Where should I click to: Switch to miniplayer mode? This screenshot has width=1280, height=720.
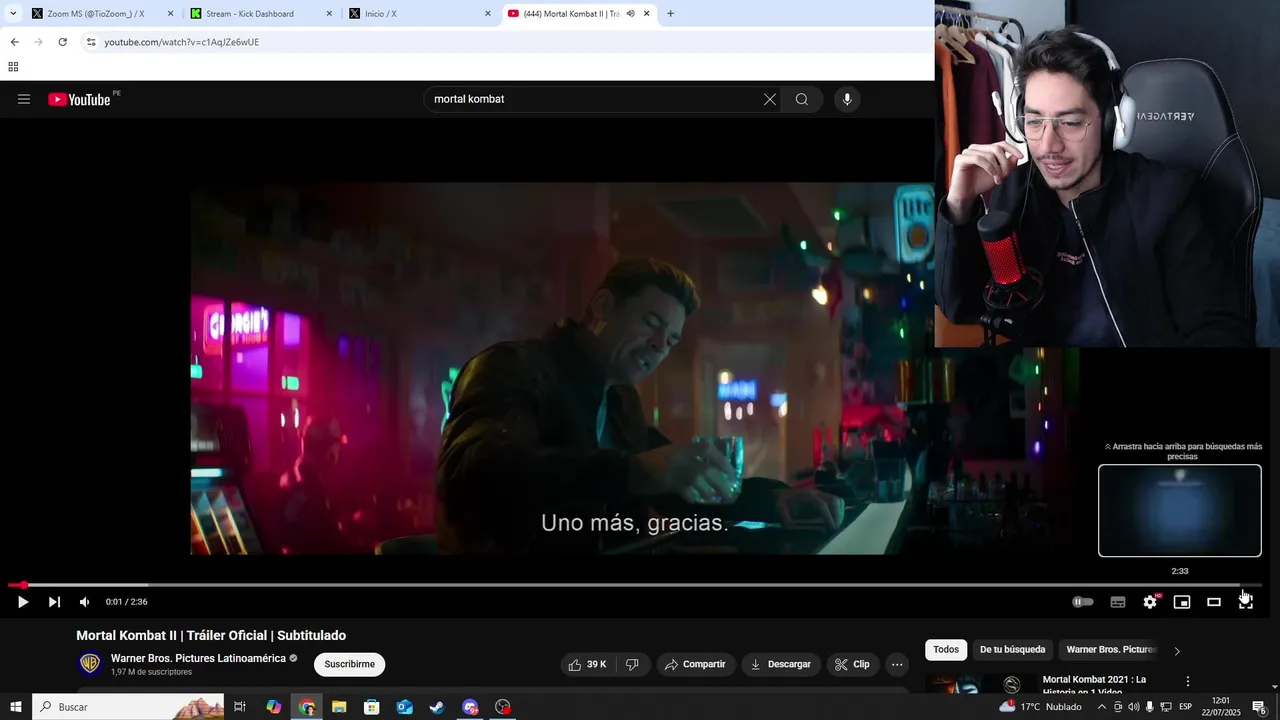[1182, 602]
